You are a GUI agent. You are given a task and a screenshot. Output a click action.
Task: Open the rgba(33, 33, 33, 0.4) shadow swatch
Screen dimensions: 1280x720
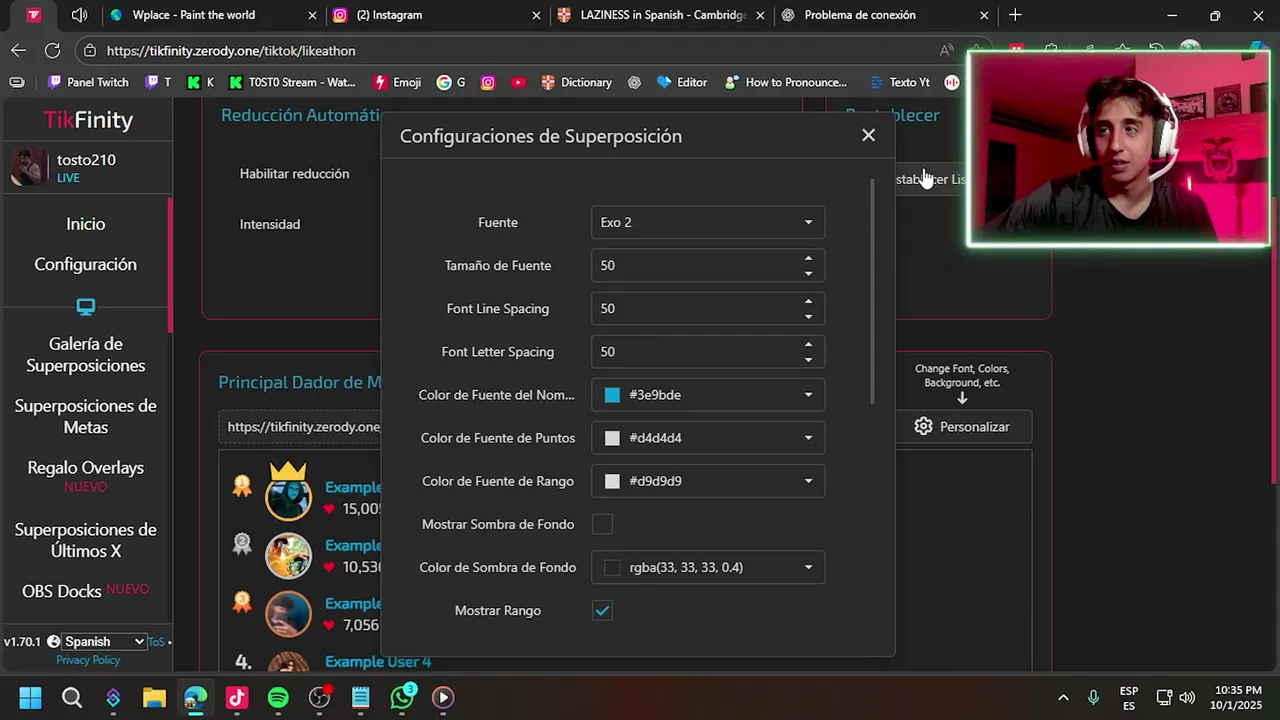click(612, 567)
